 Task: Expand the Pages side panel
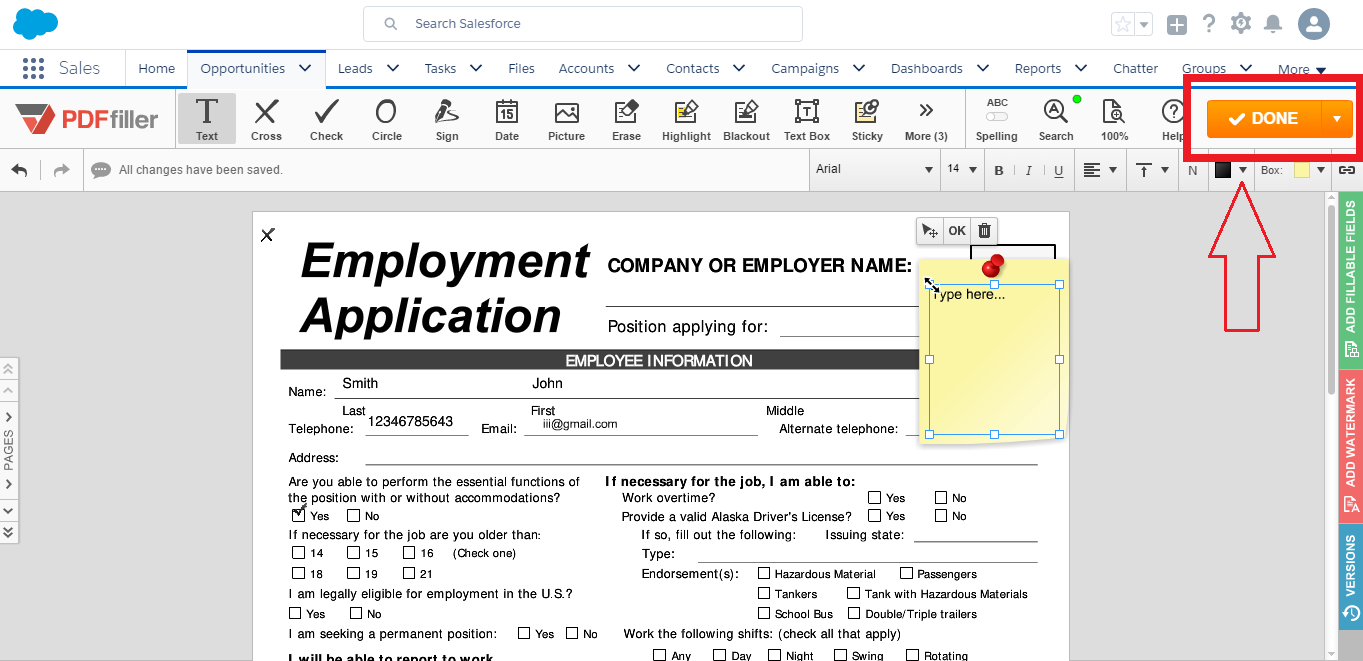pos(9,450)
